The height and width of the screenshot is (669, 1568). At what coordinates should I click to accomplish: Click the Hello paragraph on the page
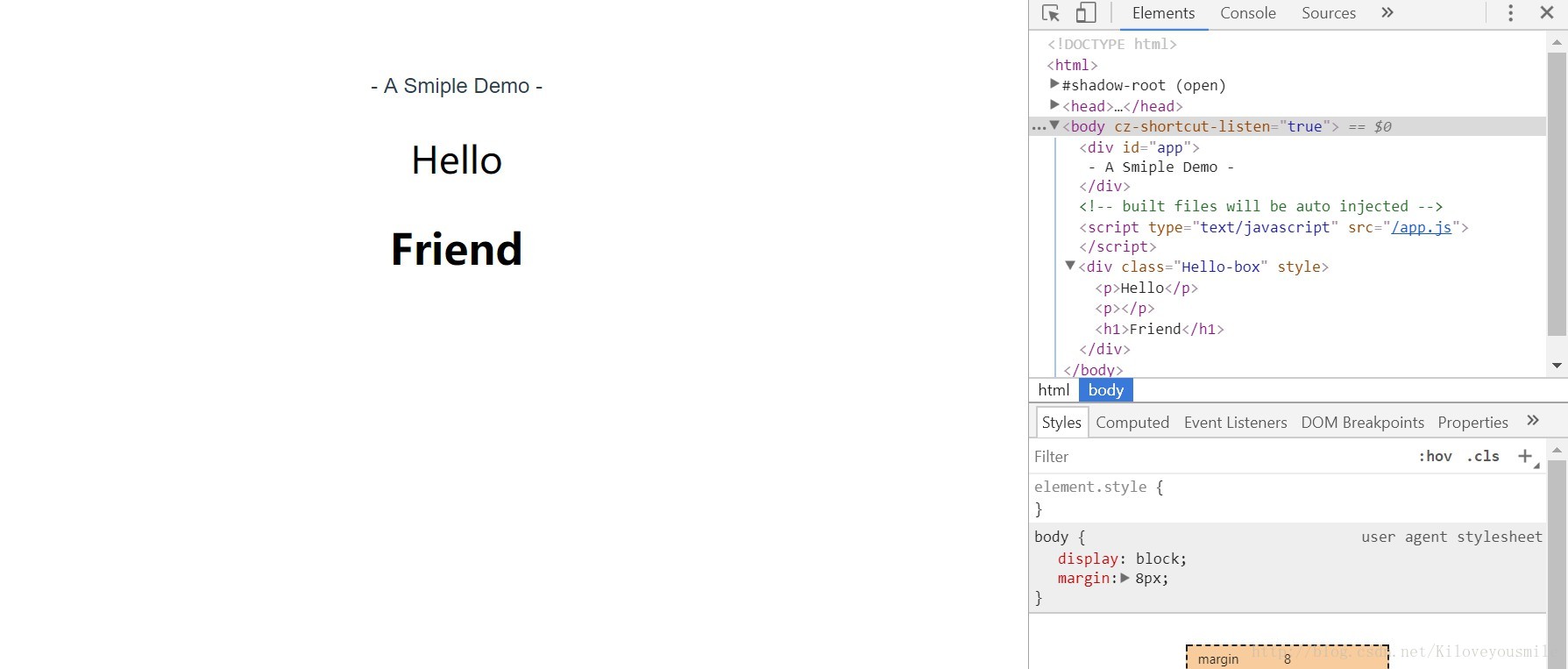tap(457, 160)
